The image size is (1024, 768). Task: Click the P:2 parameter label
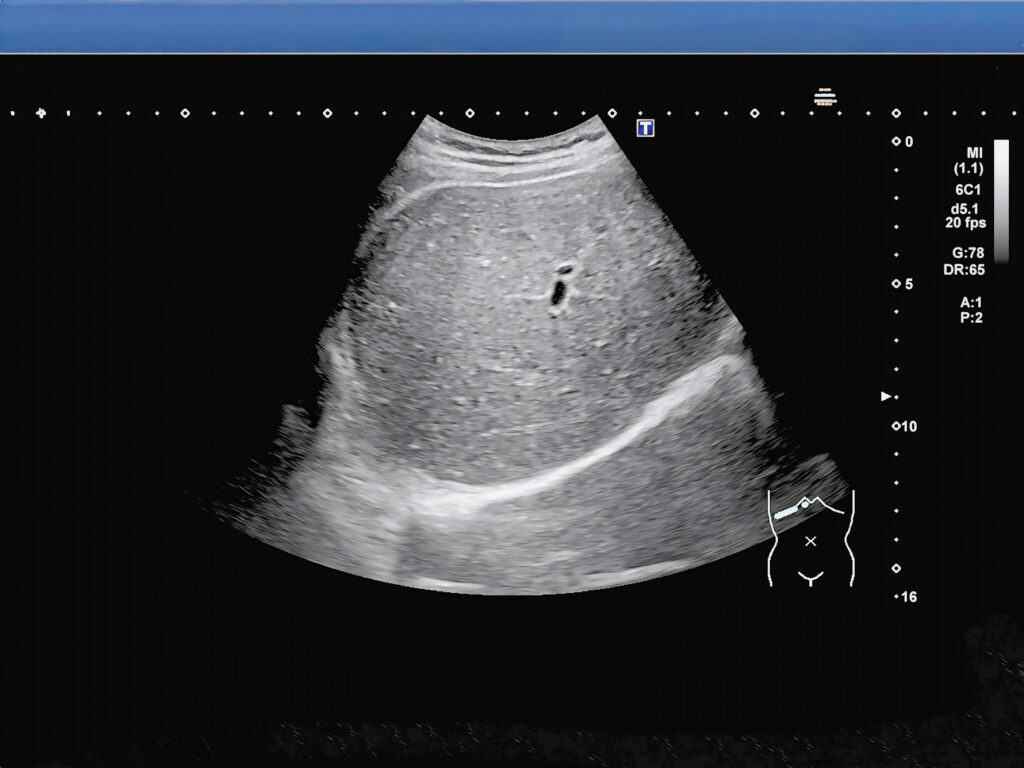(x=970, y=317)
